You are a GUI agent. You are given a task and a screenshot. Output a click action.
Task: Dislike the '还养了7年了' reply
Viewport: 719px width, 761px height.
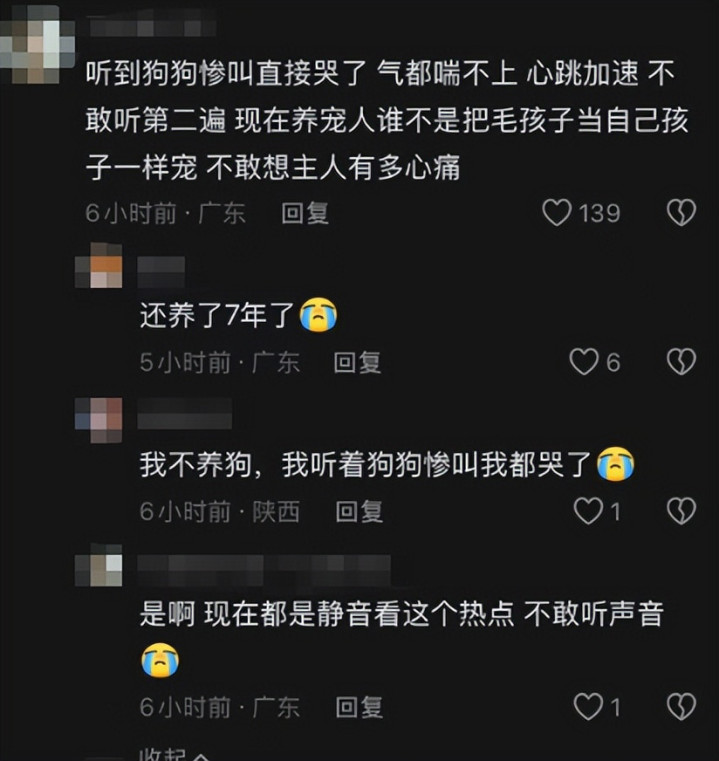point(681,362)
